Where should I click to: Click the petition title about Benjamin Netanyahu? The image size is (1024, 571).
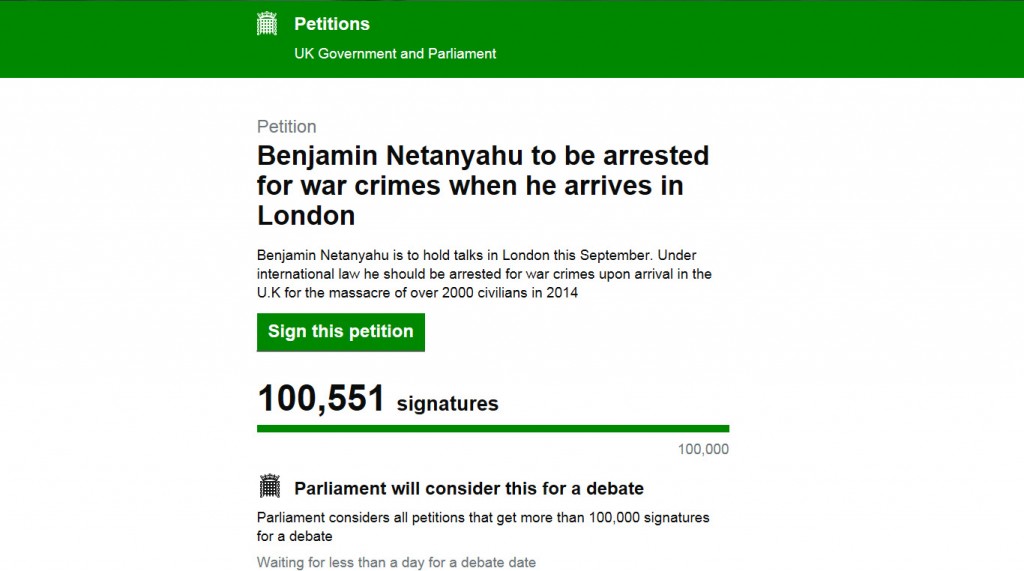[x=483, y=185]
